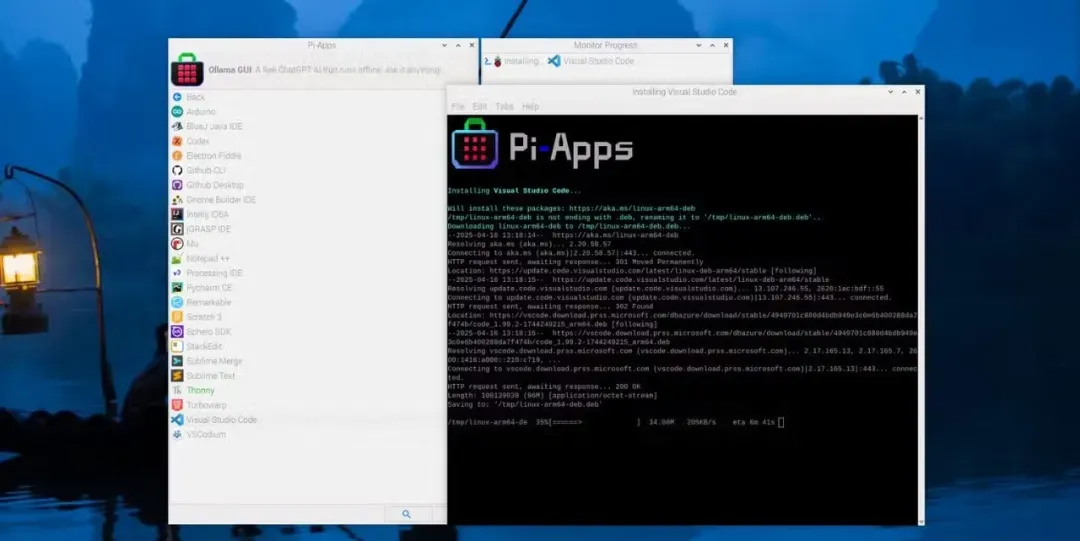Viewport: 1080px width, 541px height.
Task: Select the VSCodium entry text
Action: pos(206,434)
